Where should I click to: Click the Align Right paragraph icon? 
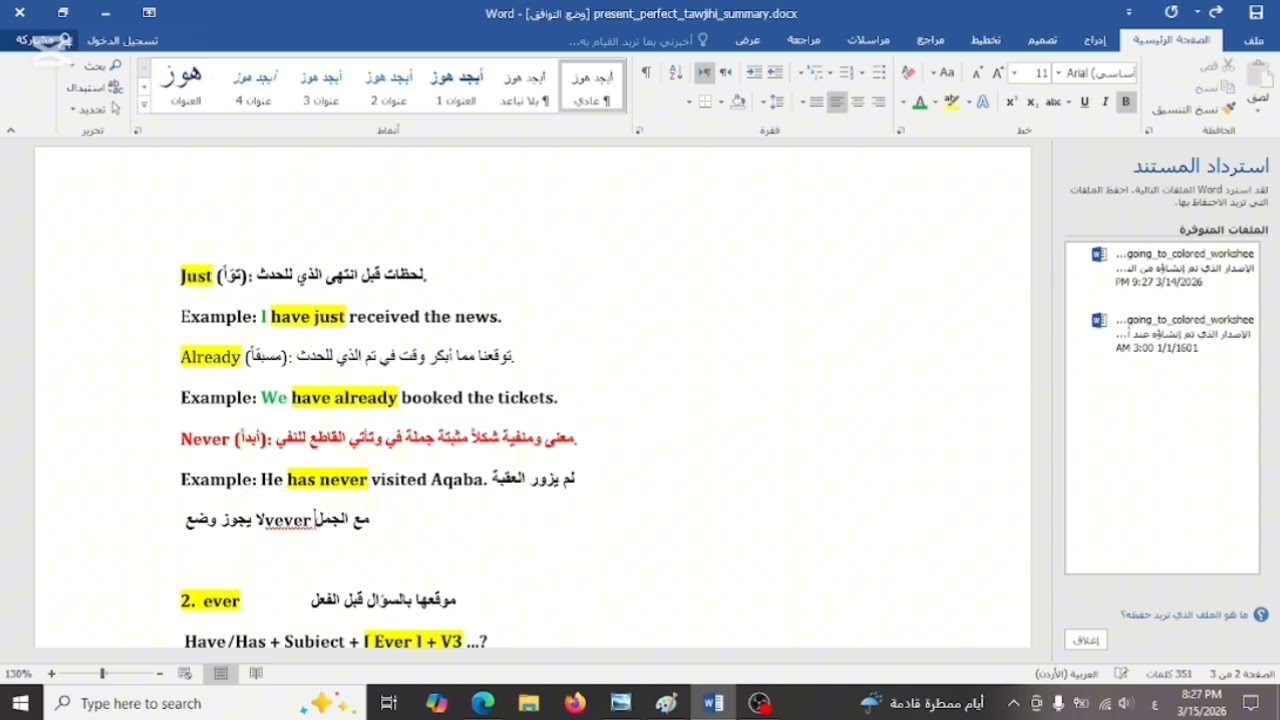(x=879, y=102)
